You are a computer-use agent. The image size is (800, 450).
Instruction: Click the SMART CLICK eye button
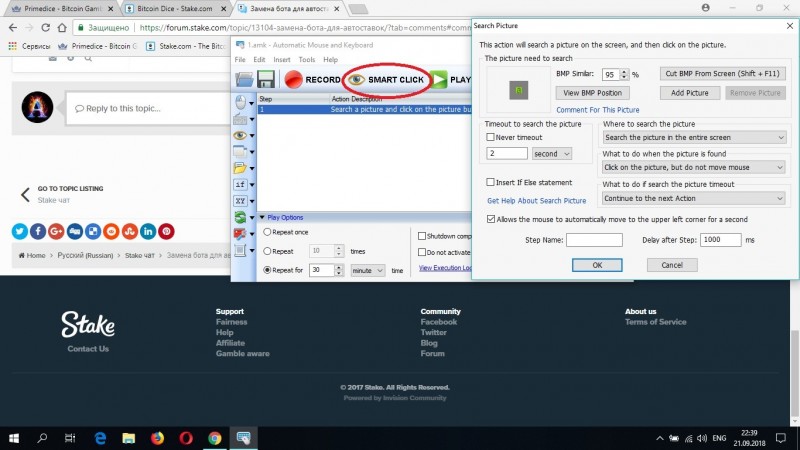pos(386,80)
